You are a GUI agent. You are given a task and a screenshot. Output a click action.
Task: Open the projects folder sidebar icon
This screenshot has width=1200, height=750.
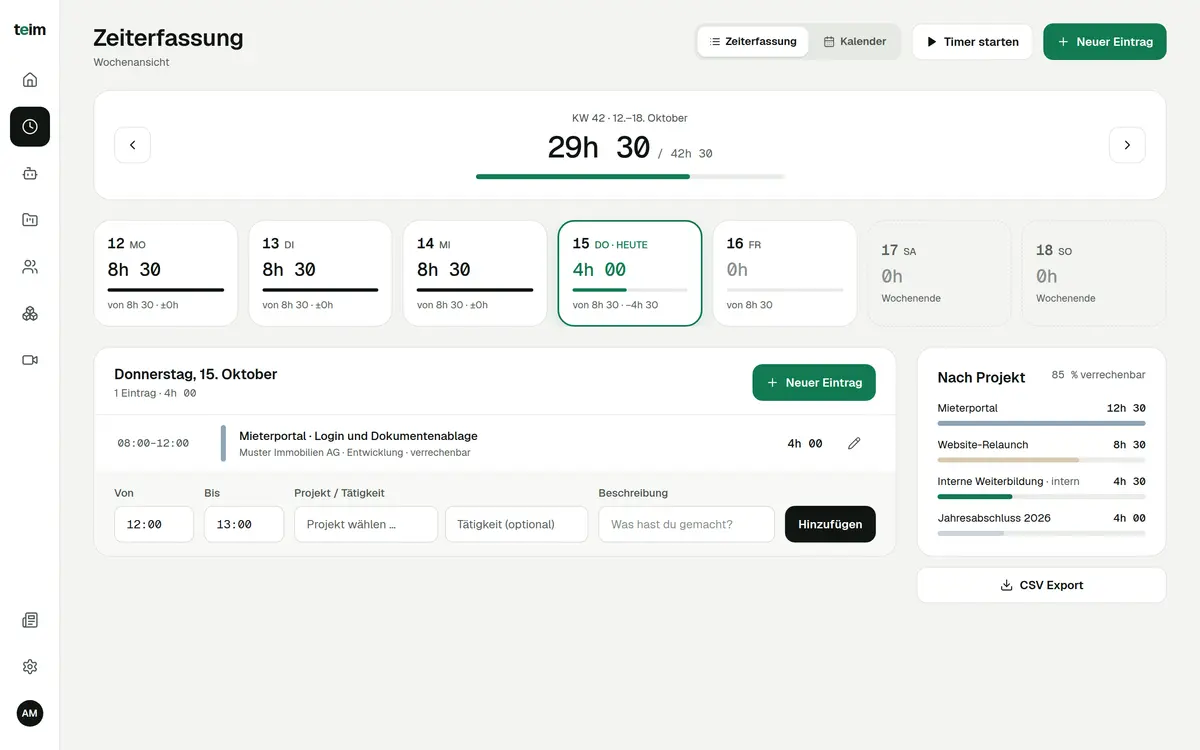point(30,220)
